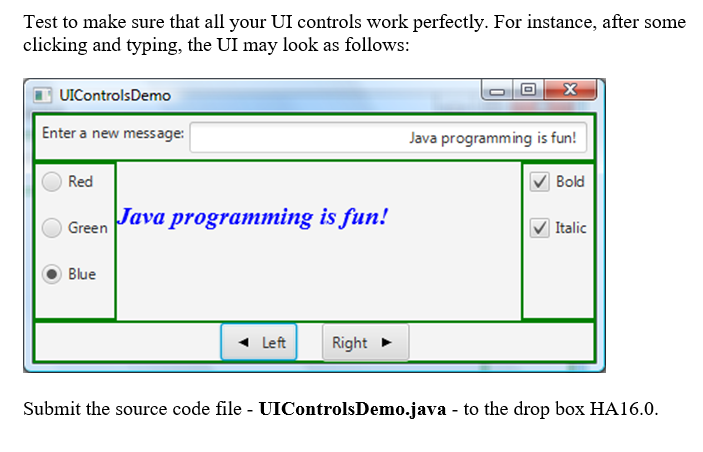Minimize the UIControlsDemo window
The height and width of the screenshot is (452, 703).
(497, 91)
